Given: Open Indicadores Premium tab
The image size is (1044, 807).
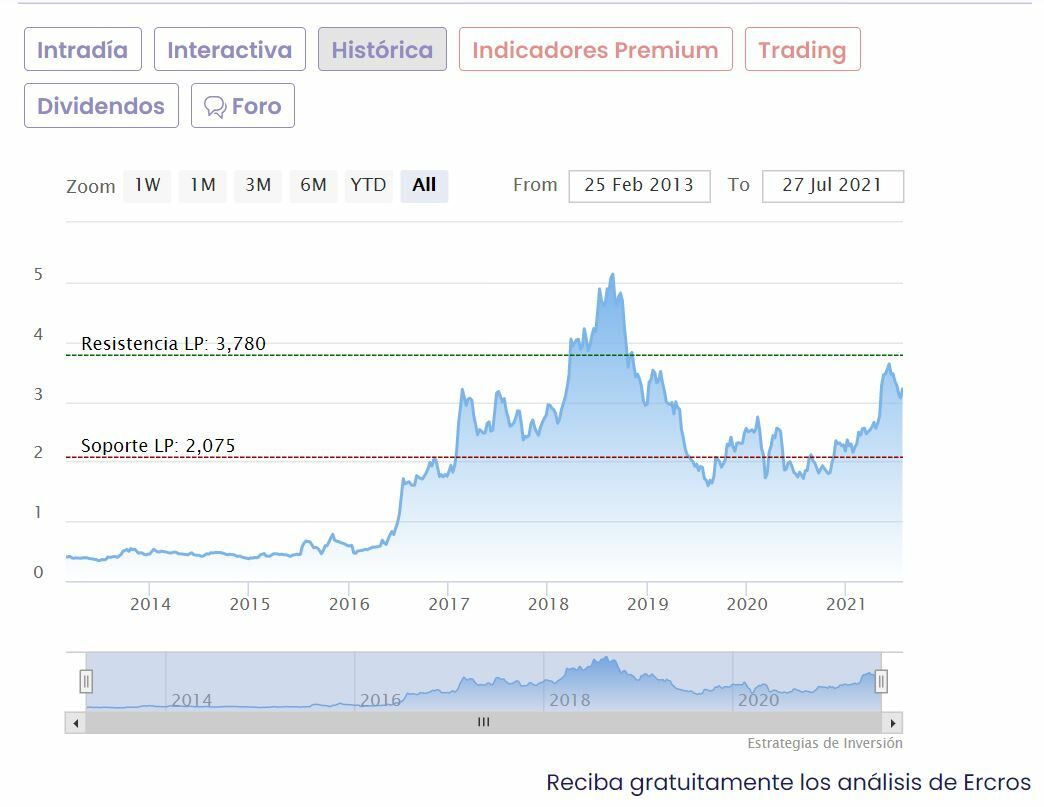Looking at the screenshot, I should coord(595,49).
